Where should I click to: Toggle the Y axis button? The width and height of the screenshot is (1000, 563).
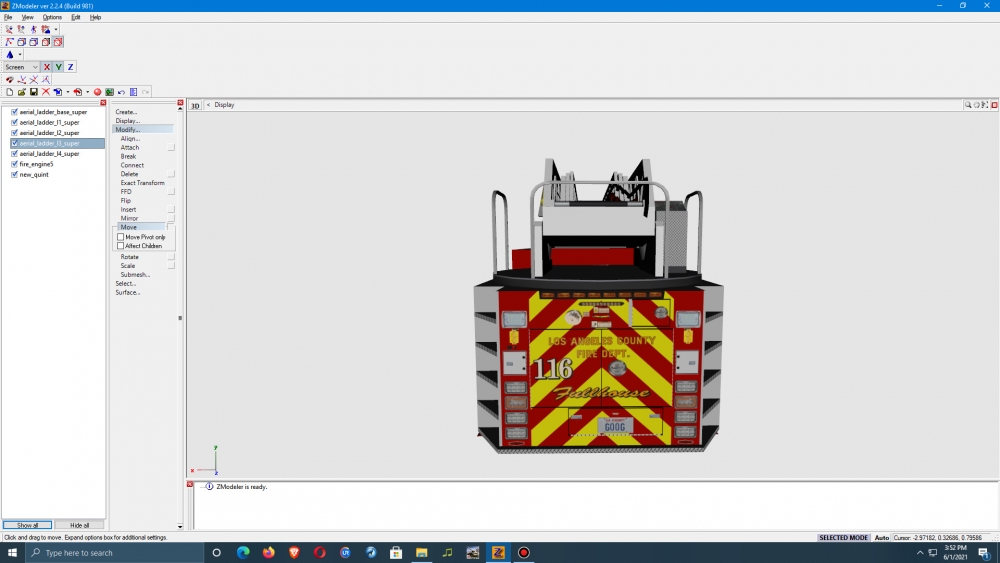pyautogui.click(x=59, y=67)
